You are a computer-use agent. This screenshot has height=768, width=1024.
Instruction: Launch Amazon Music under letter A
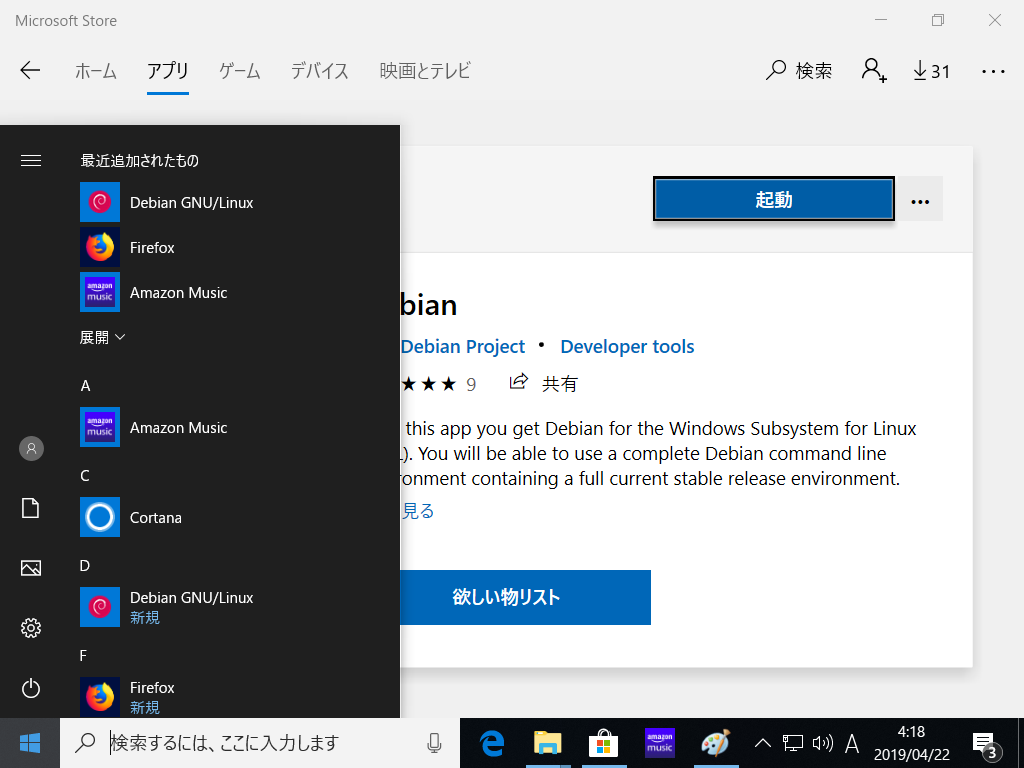coord(239,428)
